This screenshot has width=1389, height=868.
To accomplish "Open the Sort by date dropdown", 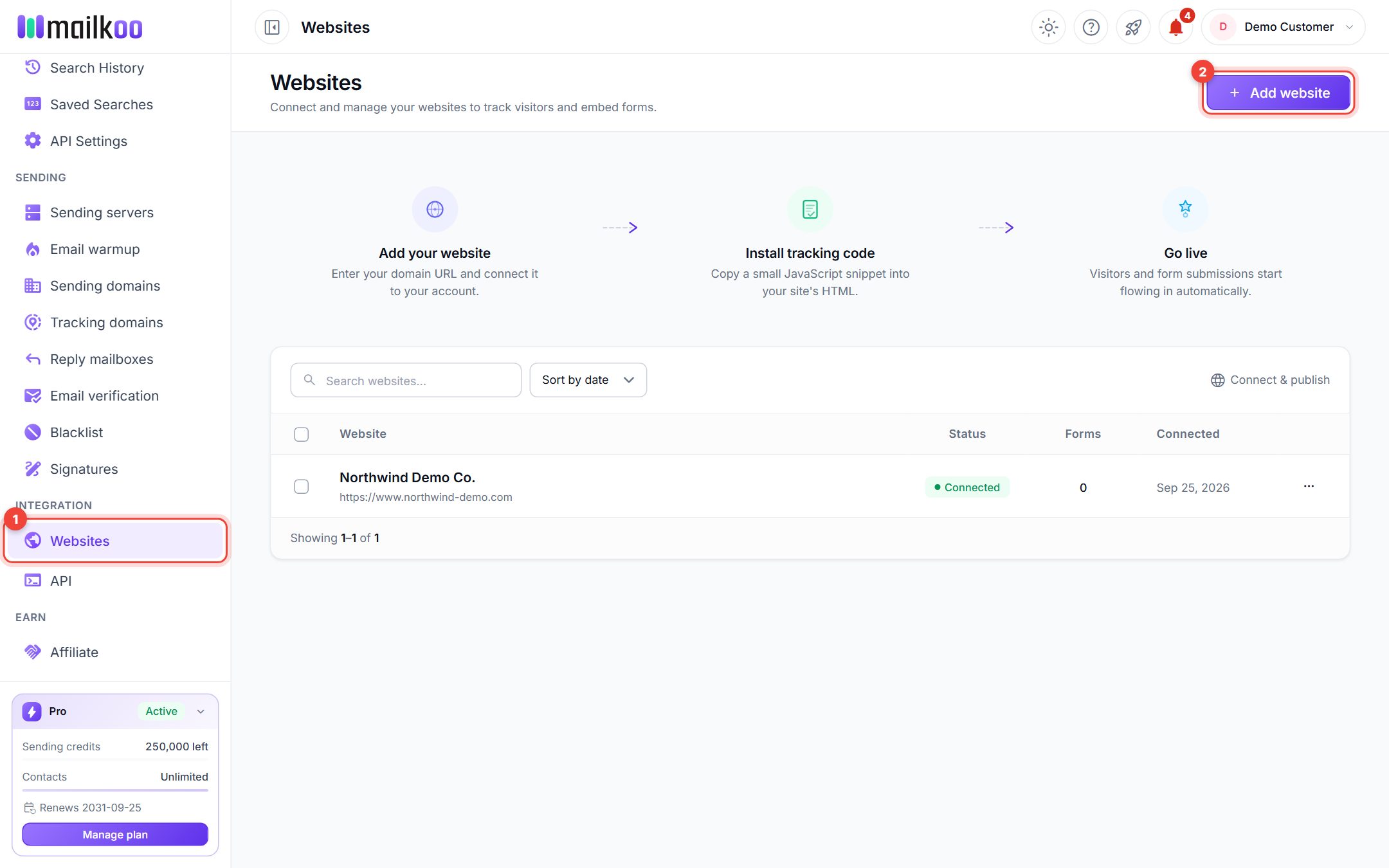I will tap(588, 380).
